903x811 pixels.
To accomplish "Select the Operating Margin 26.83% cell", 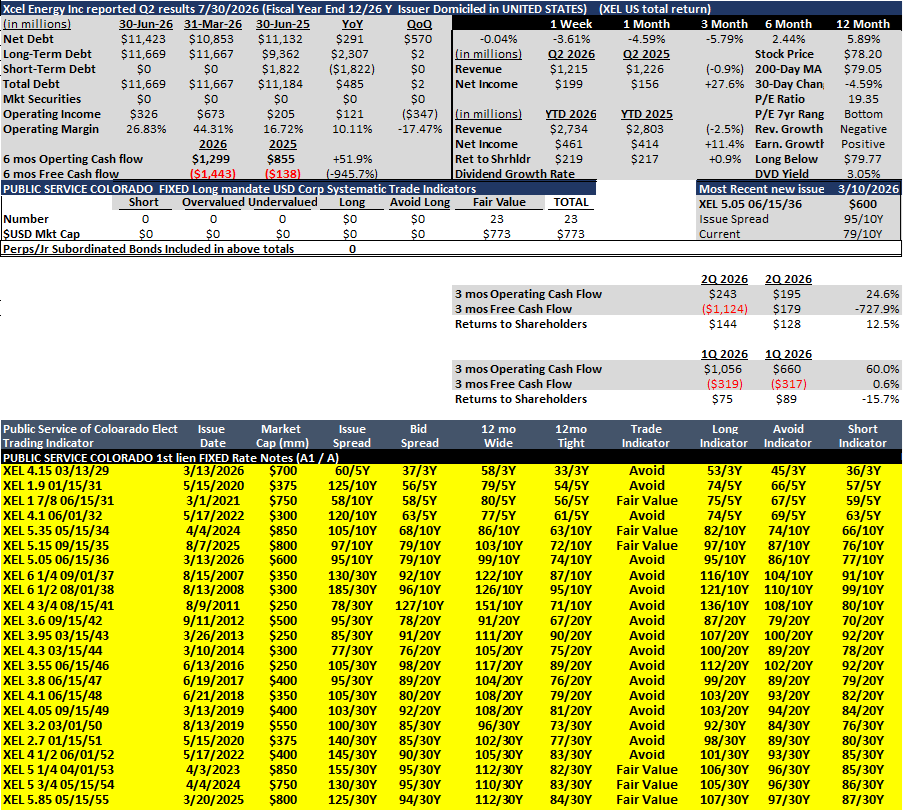I will (x=146, y=129).
